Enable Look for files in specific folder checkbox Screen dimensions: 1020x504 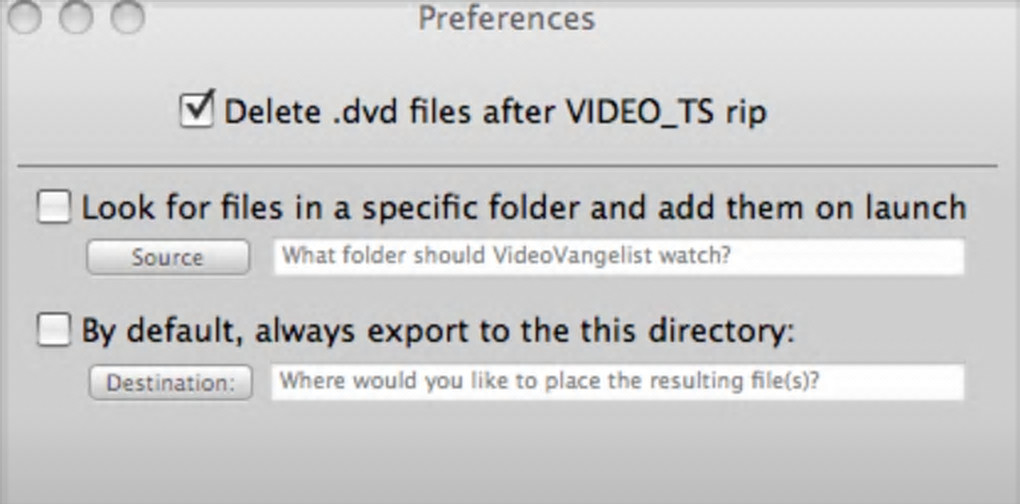coord(54,208)
